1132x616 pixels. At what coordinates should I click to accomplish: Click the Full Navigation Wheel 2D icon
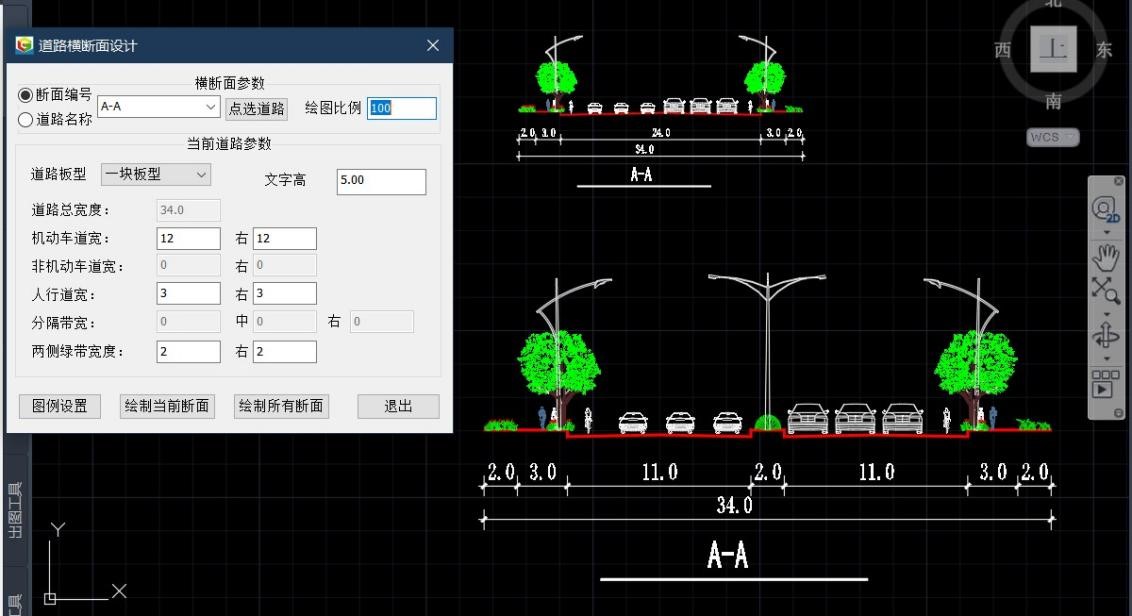click(x=1106, y=208)
